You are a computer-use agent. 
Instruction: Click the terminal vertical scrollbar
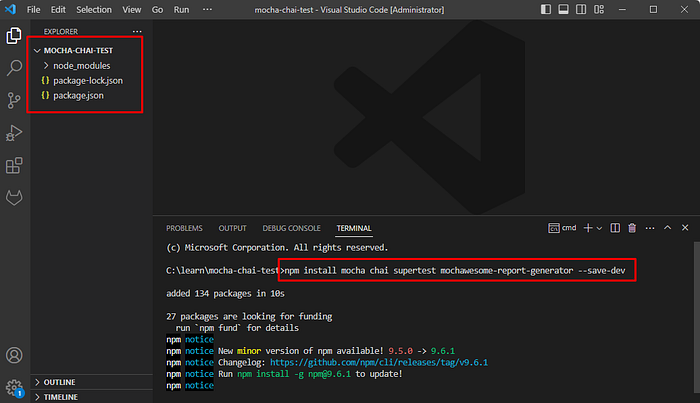click(696, 319)
